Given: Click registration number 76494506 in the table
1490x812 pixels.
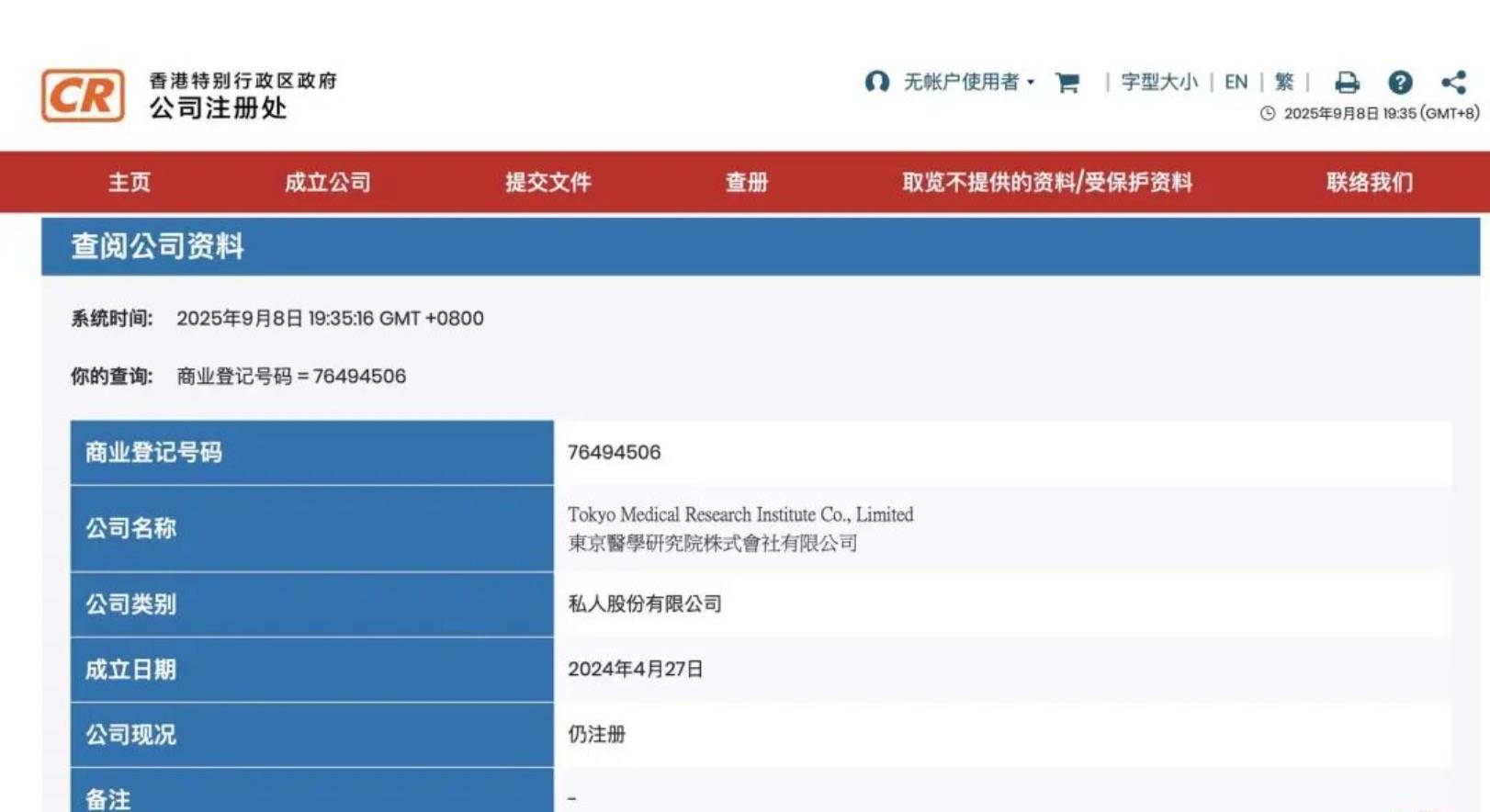Looking at the screenshot, I should pos(614,453).
